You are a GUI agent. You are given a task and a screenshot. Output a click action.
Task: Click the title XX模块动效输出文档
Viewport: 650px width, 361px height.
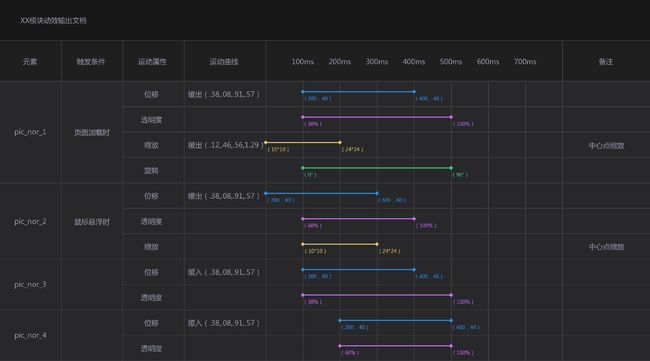tap(53, 20)
